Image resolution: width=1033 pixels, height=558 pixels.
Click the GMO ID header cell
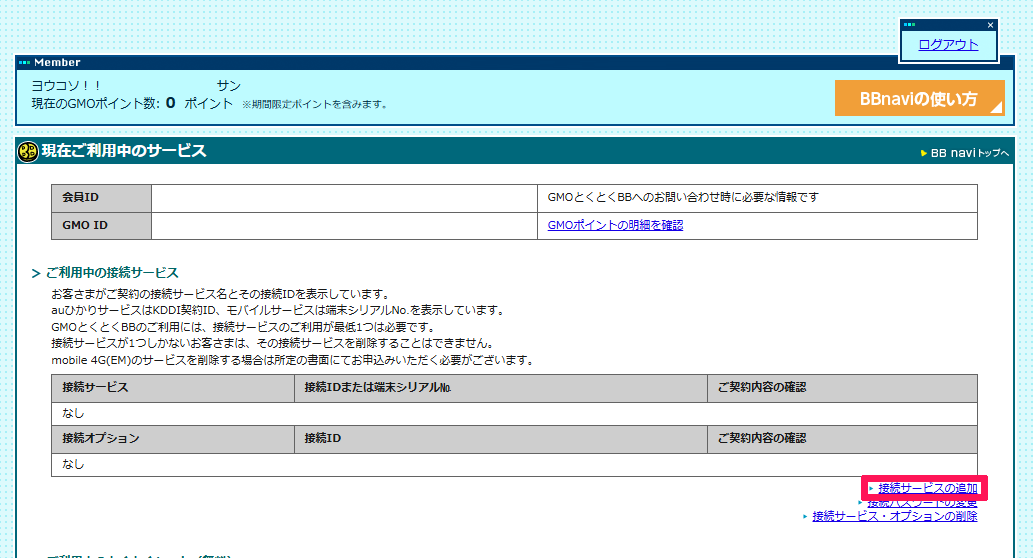point(101,225)
